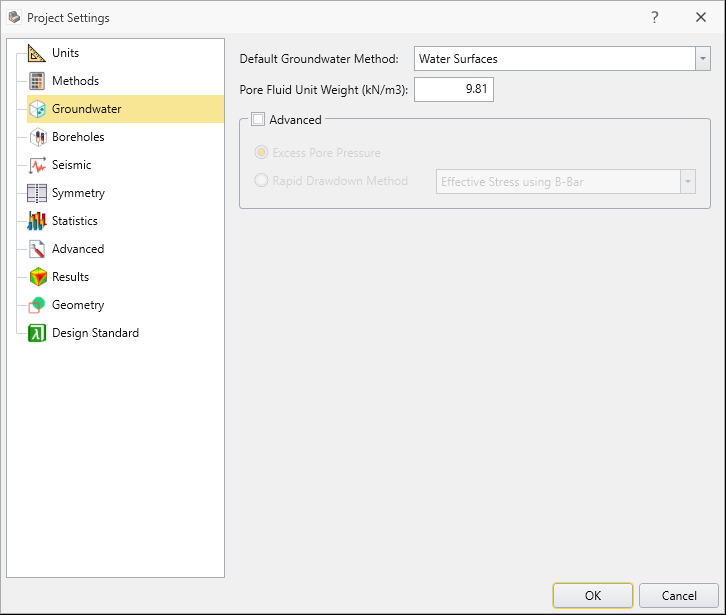
Task: Show the Results settings page
Action: pyautogui.click(x=70, y=277)
